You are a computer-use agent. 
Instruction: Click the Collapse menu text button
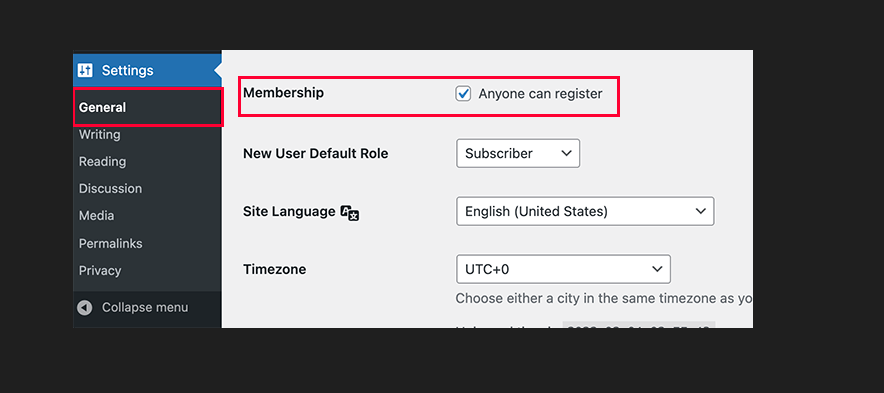[x=145, y=308]
